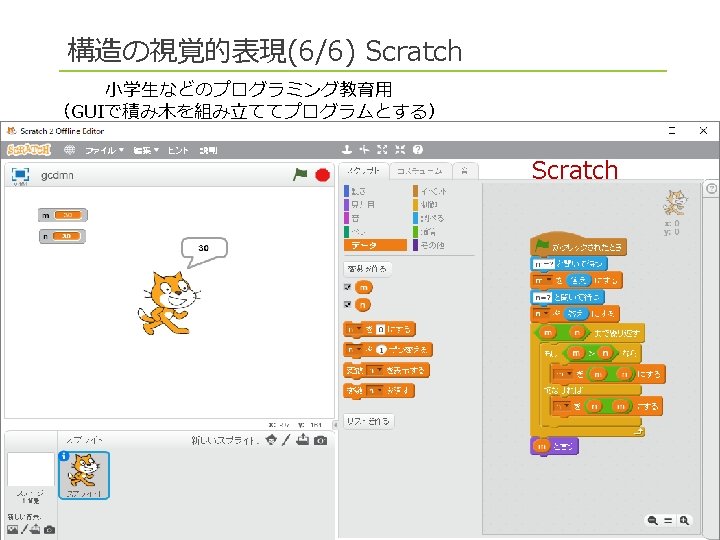The width and height of the screenshot is (720, 540).
Task: Open the ファイル menu
Action: coord(105,150)
